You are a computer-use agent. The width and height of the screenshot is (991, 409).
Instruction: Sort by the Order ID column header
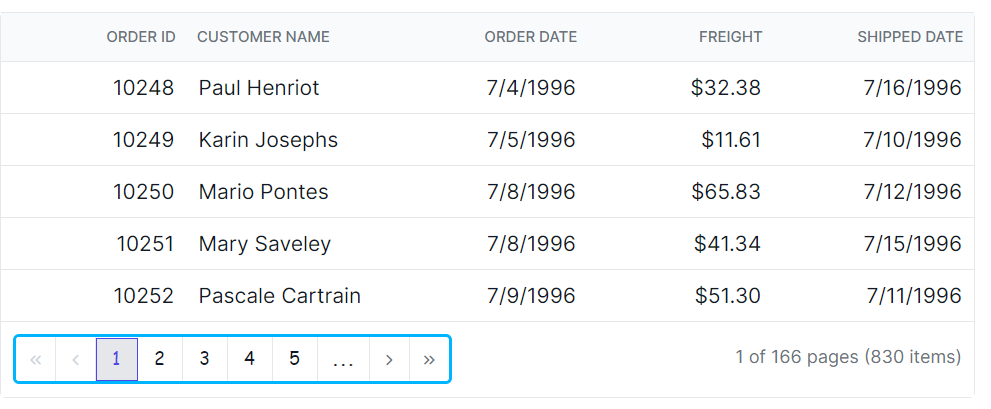pyautogui.click(x=141, y=37)
